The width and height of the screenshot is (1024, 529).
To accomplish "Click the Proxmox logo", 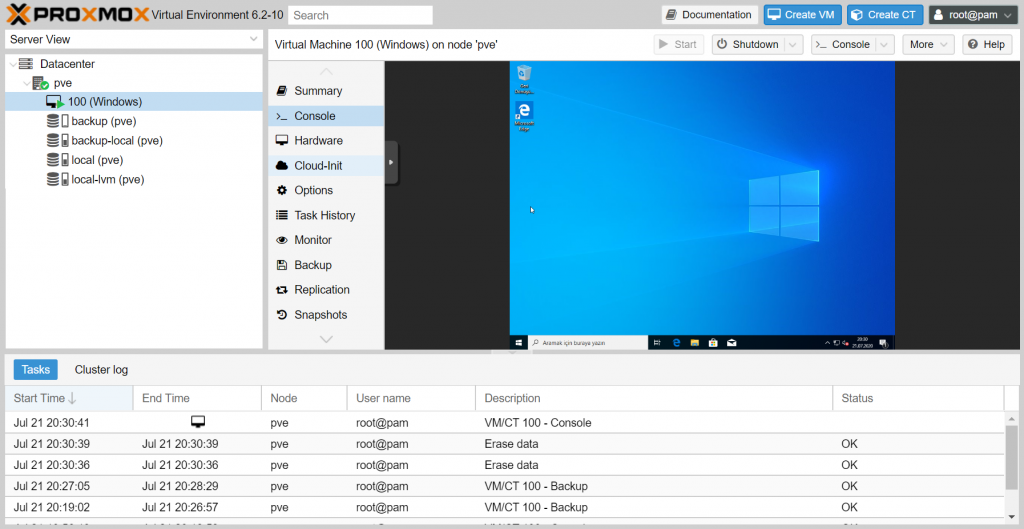I will pyautogui.click(x=76, y=14).
